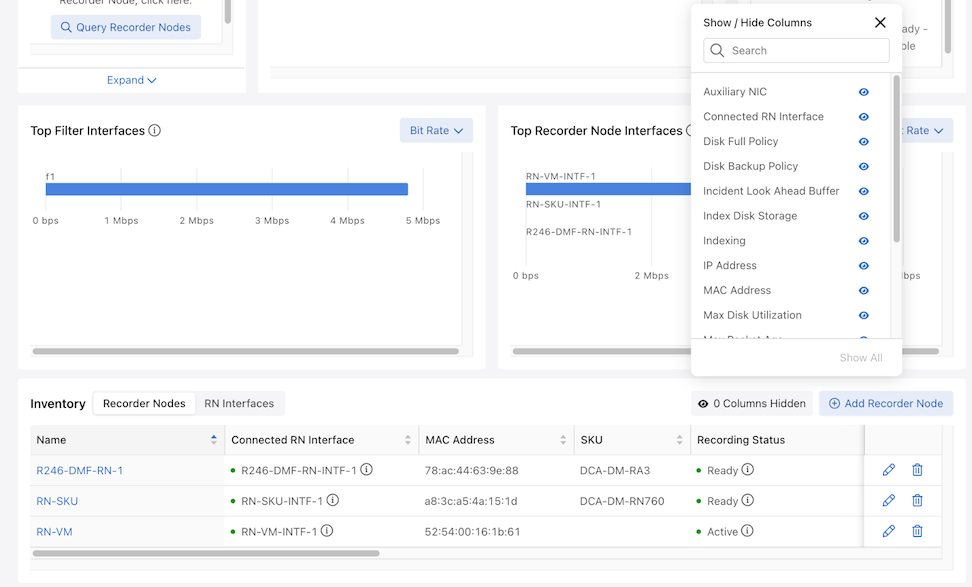The image size is (972, 587).
Task: Hide the Connected RN Interface column
Action: point(864,117)
